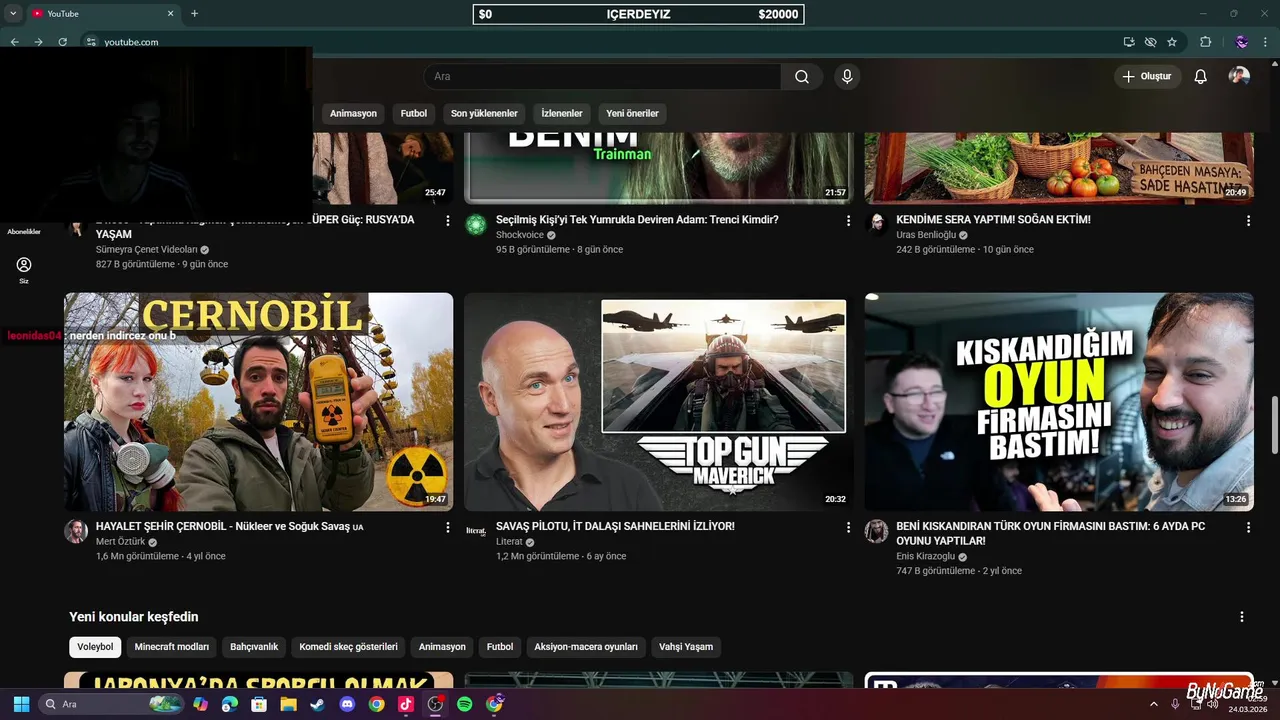1280x720 pixels.
Task: Select the Yeni öneriler filter chip
Action: [x=632, y=114]
